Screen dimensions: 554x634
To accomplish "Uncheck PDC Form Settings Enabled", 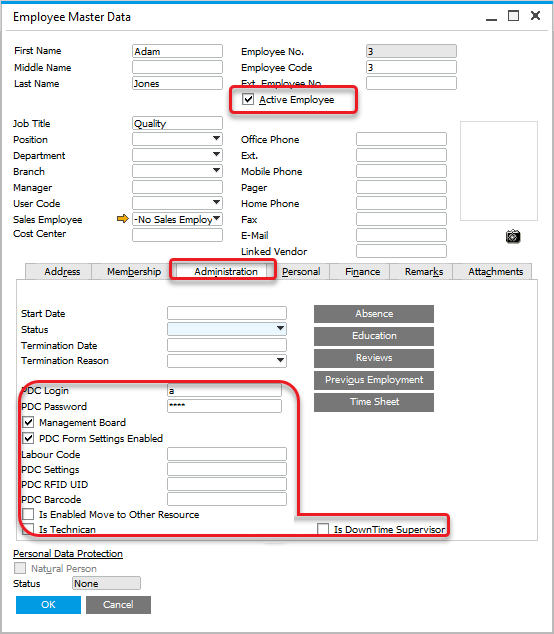I will pyautogui.click(x=28, y=438).
